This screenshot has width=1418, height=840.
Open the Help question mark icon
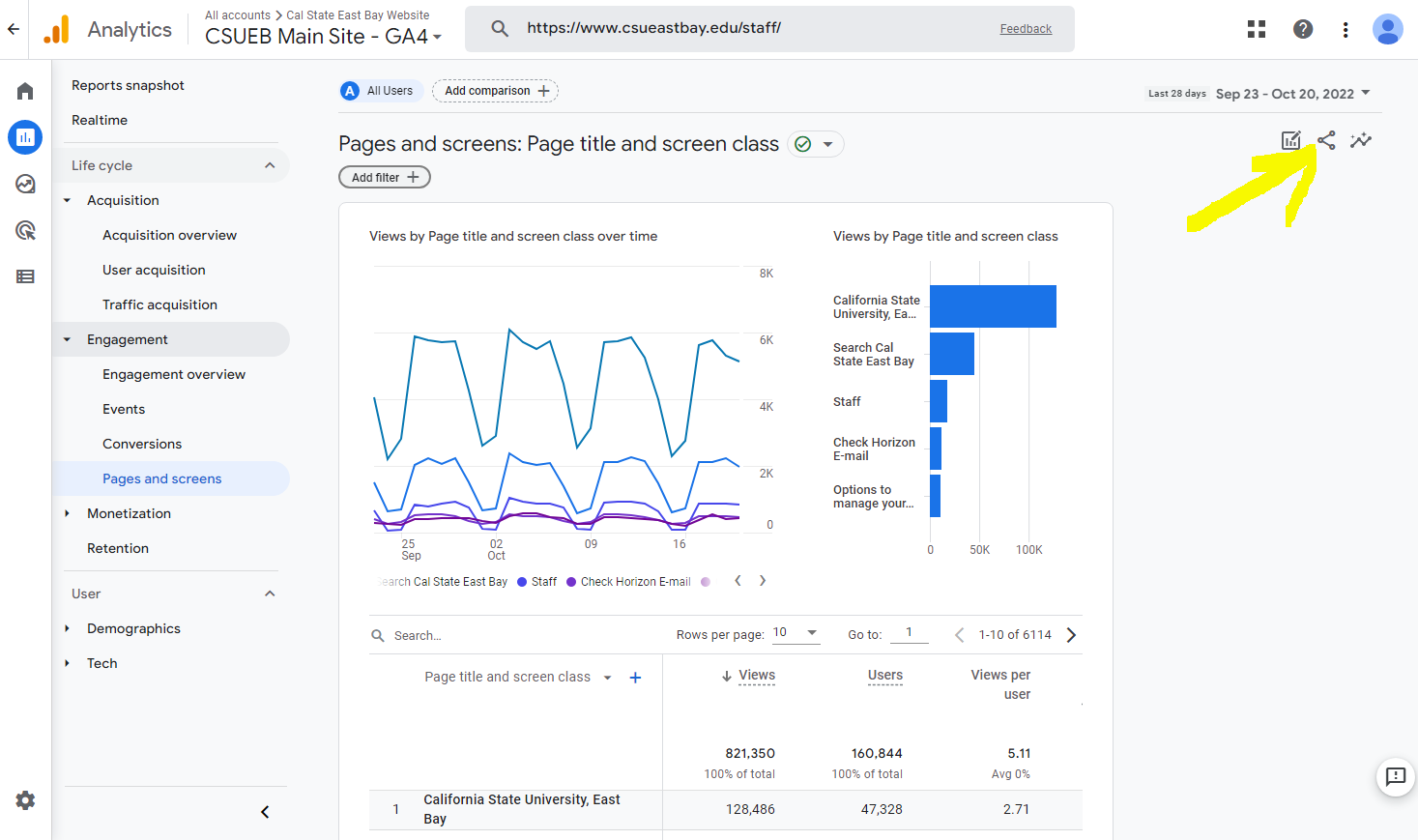coord(1303,29)
